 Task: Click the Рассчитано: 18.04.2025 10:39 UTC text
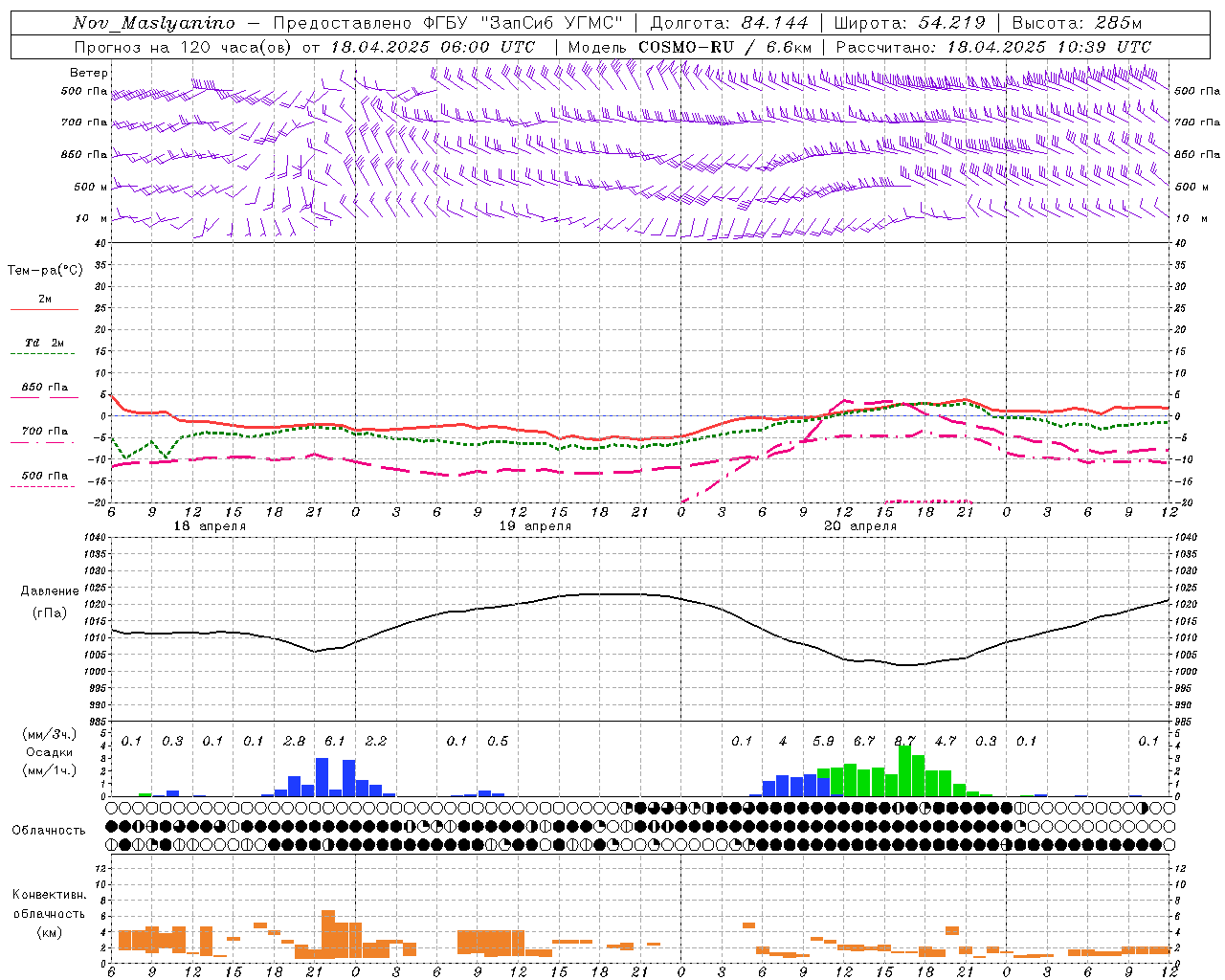(x=993, y=47)
